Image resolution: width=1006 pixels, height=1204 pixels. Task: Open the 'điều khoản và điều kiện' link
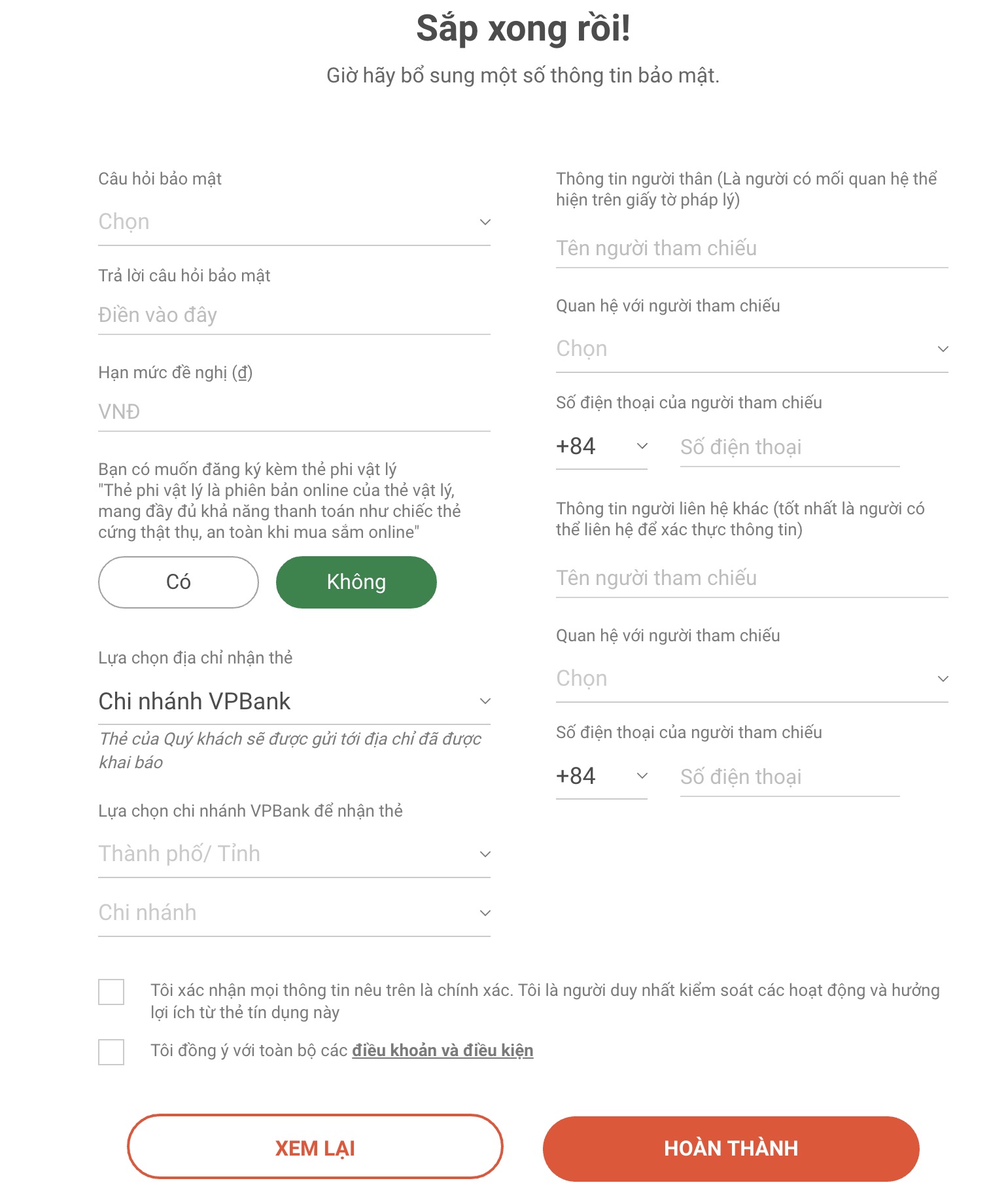pos(443,1051)
